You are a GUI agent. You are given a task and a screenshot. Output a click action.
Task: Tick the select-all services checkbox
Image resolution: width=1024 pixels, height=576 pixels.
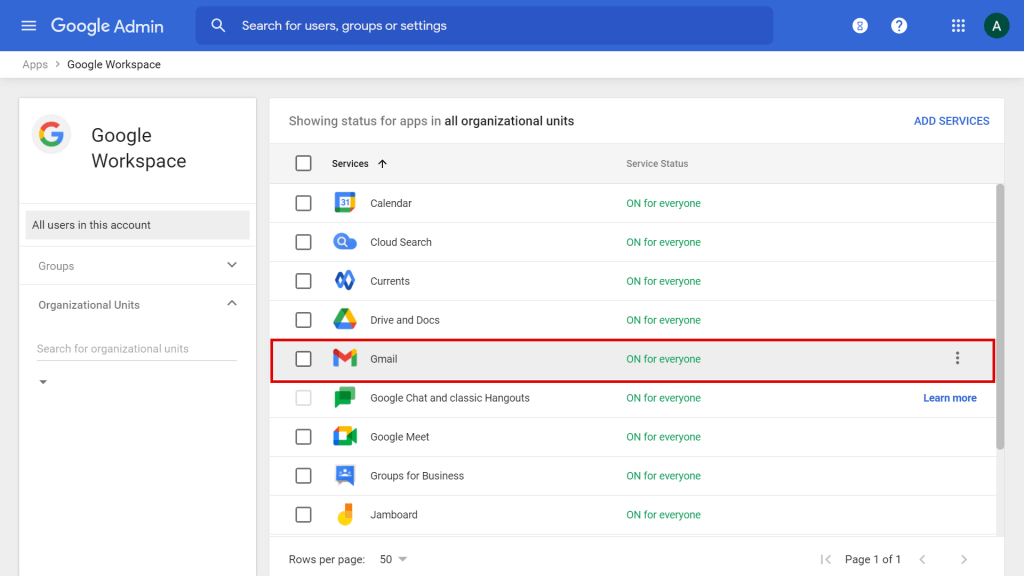point(303,163)
